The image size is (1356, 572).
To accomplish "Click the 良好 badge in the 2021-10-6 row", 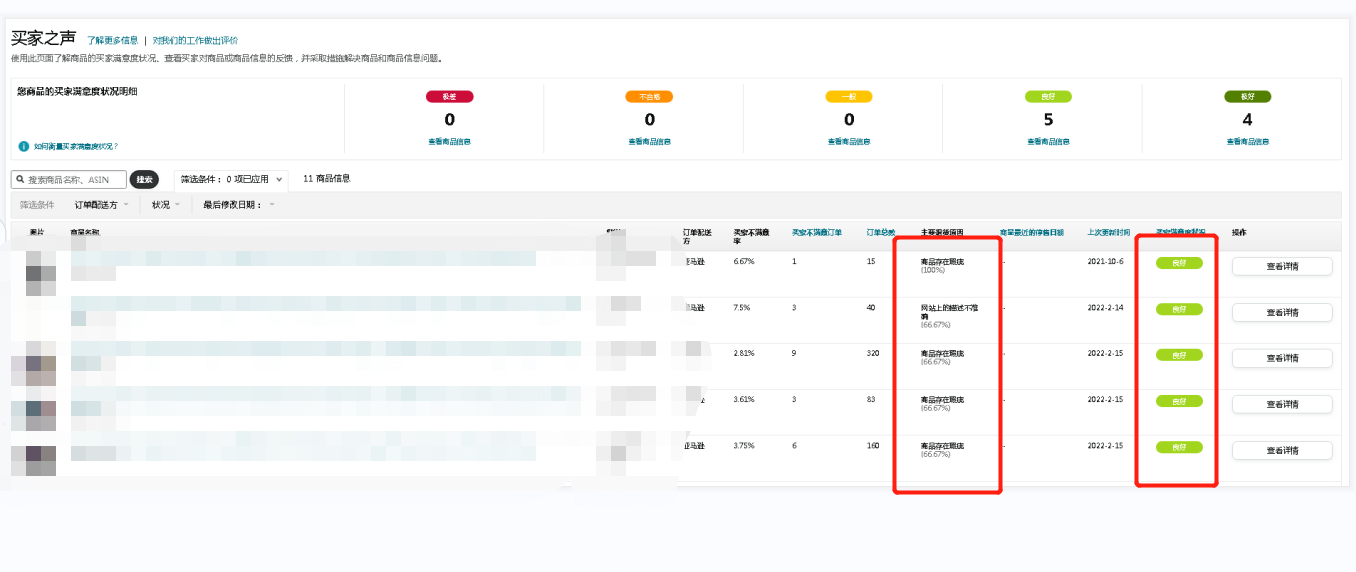I will point(1179,263).
